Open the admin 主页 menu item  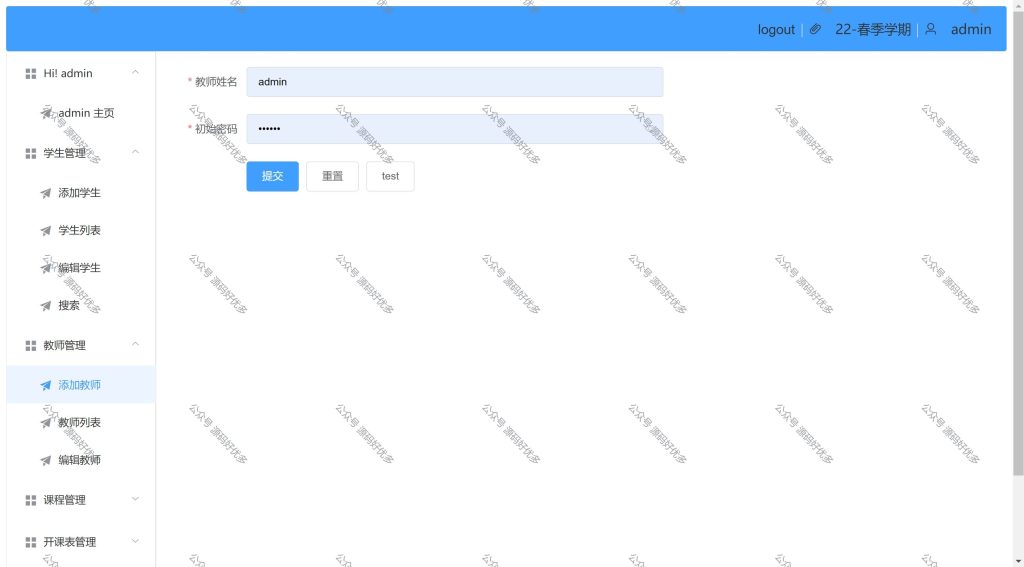81,113
